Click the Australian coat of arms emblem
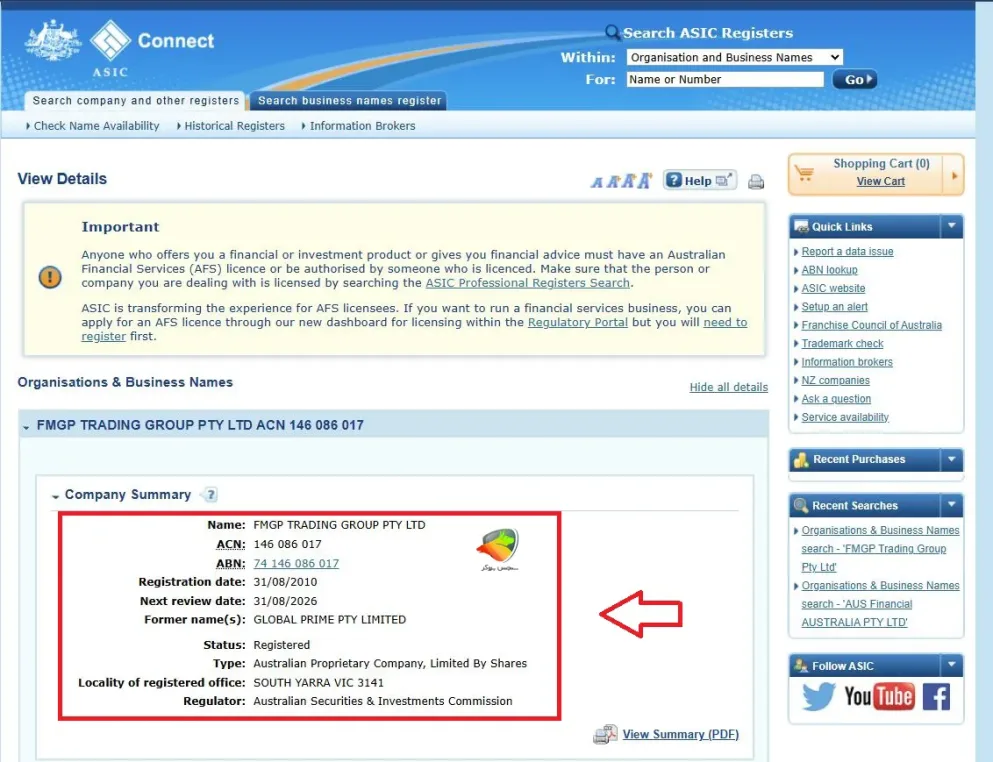 click(x=53, y=41)
